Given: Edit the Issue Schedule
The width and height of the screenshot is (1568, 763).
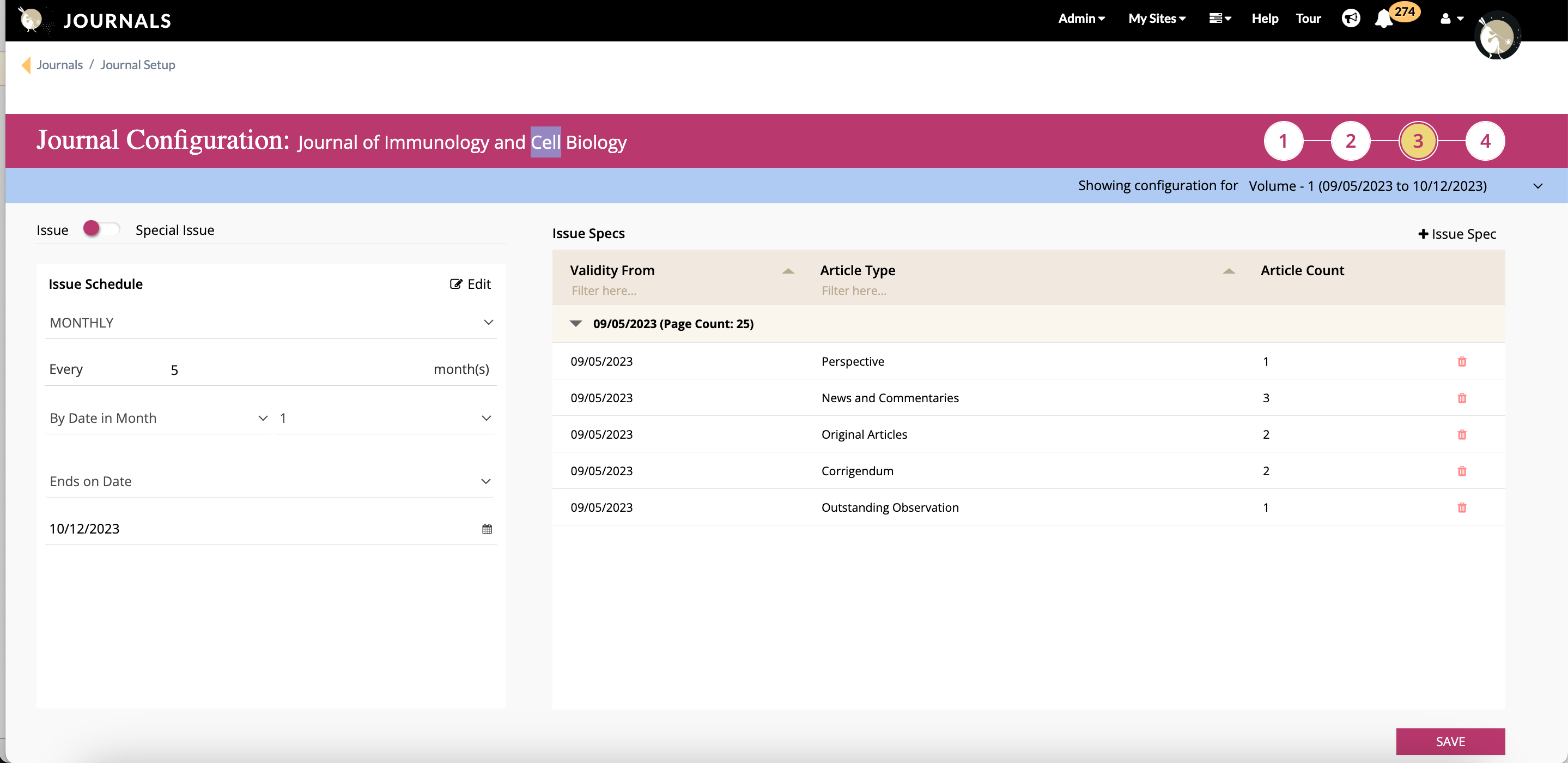Looking at the screenshot, I should [470, 284].
